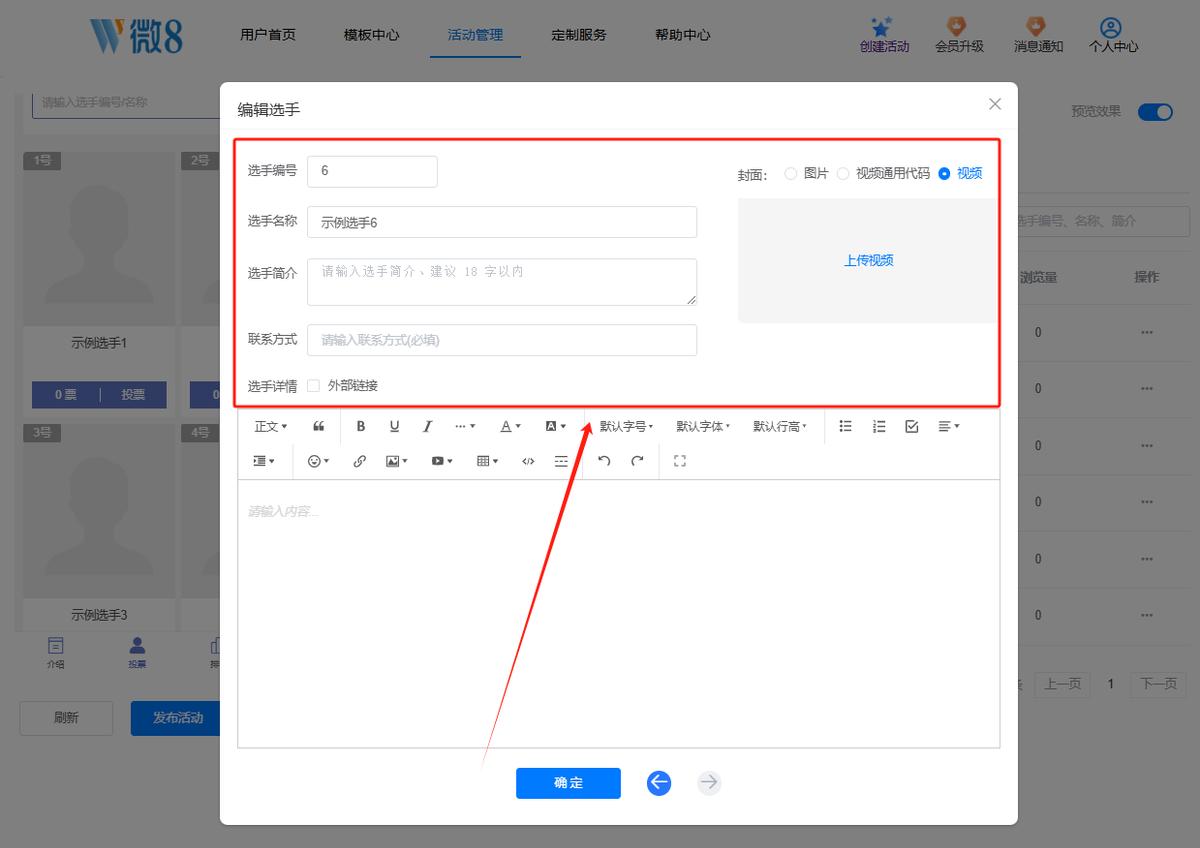Screen dimensions: 1200x848
Task: Redo the last edit
Action: tap(637, 461)
